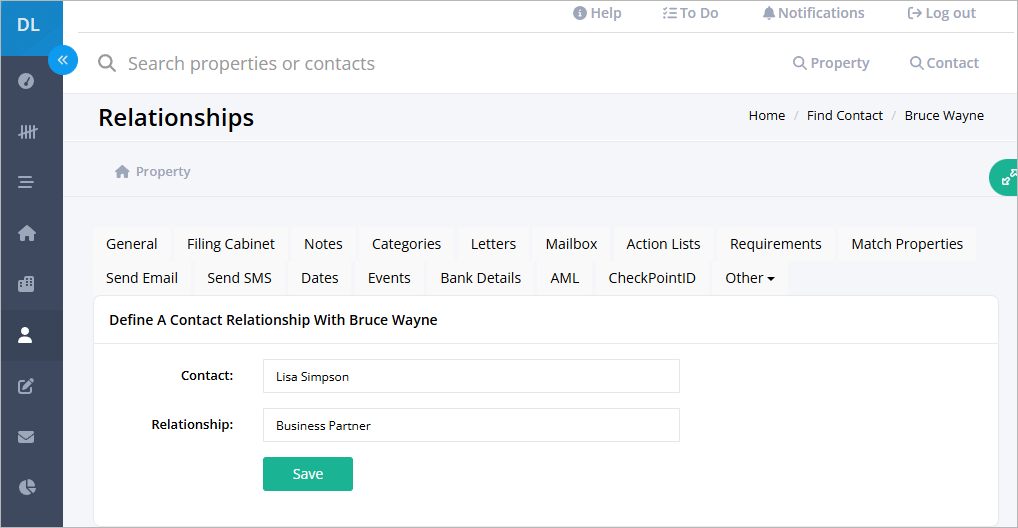Expand the green fullscreen arrows button
Image resolution: width=1018 pixels, height=528 pixels.
point(1005,177)
